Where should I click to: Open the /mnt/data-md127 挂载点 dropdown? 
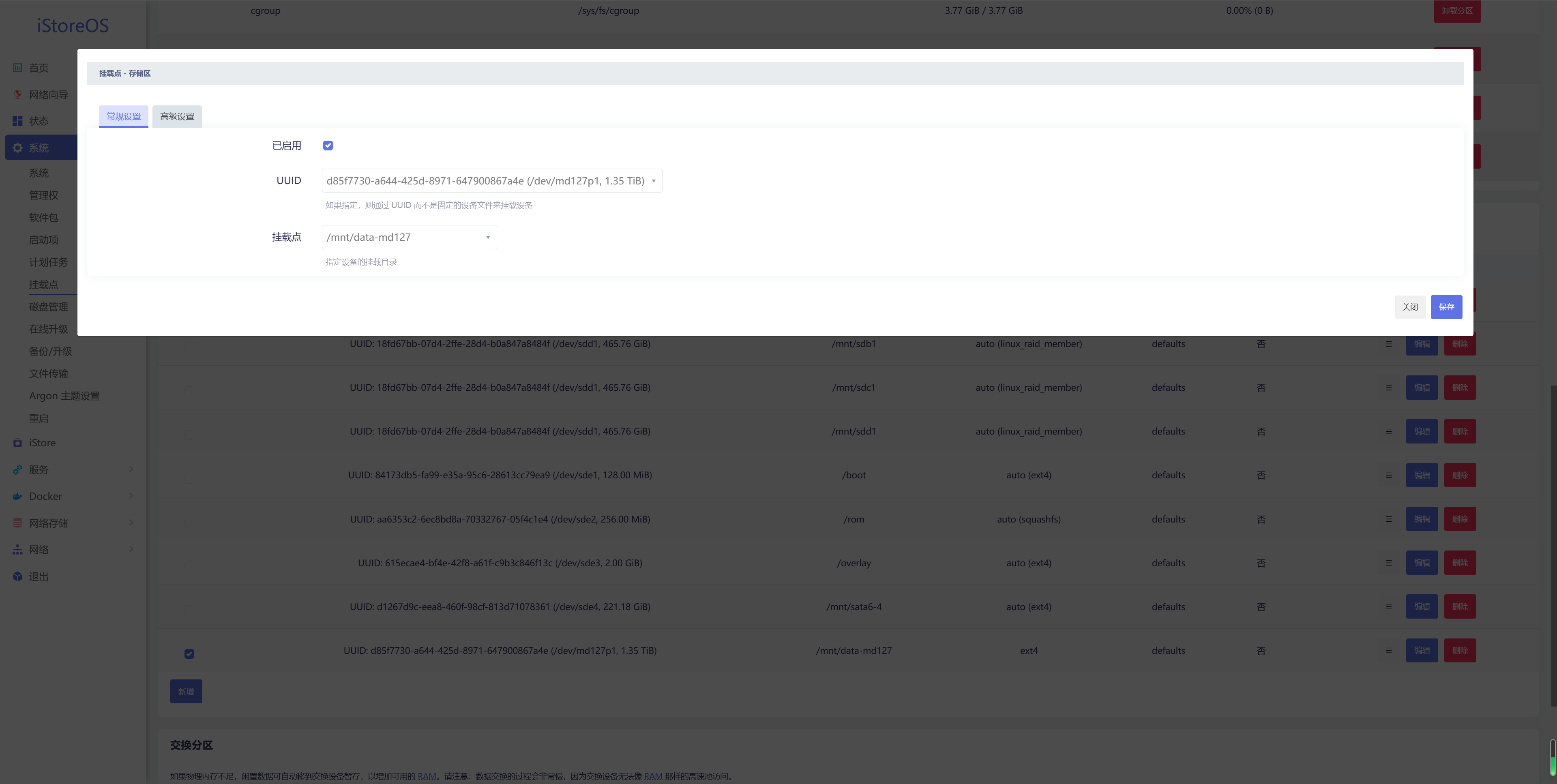(409, 237)
